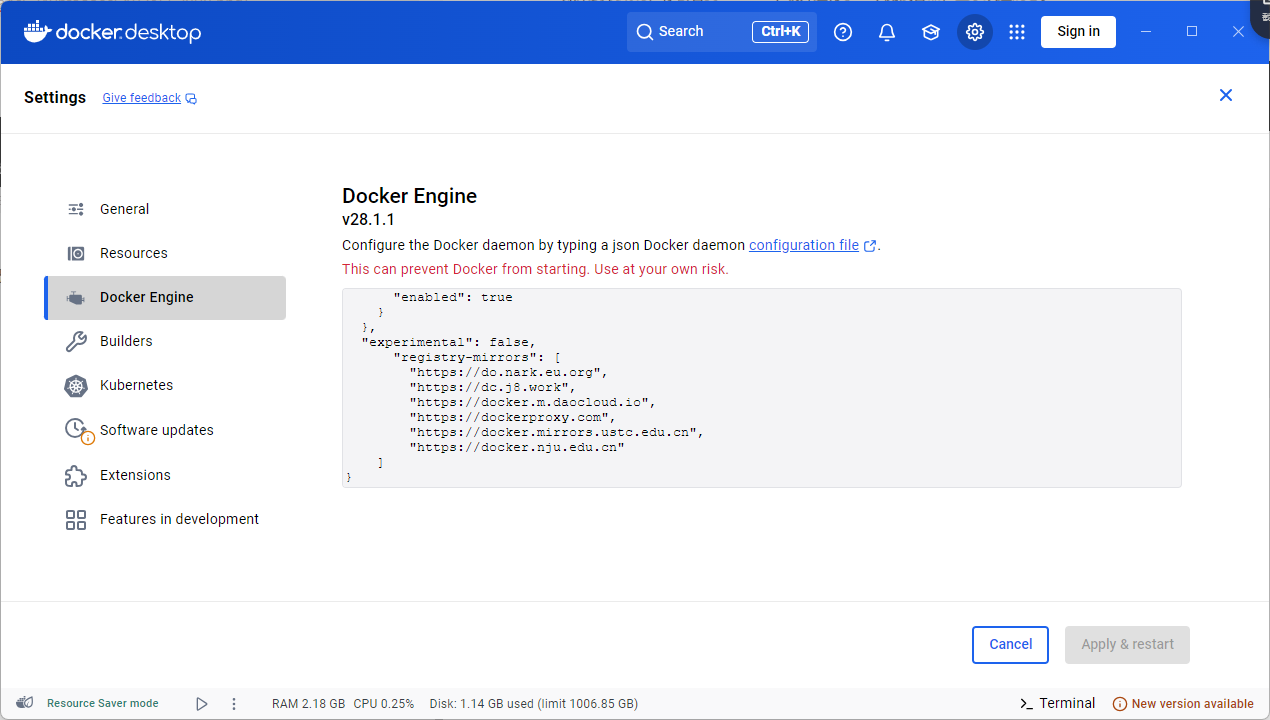Image resolution: width=1270 pixels, height=720 pixels.
Task: Open the General settings section
Action: (x=165, y=209)
